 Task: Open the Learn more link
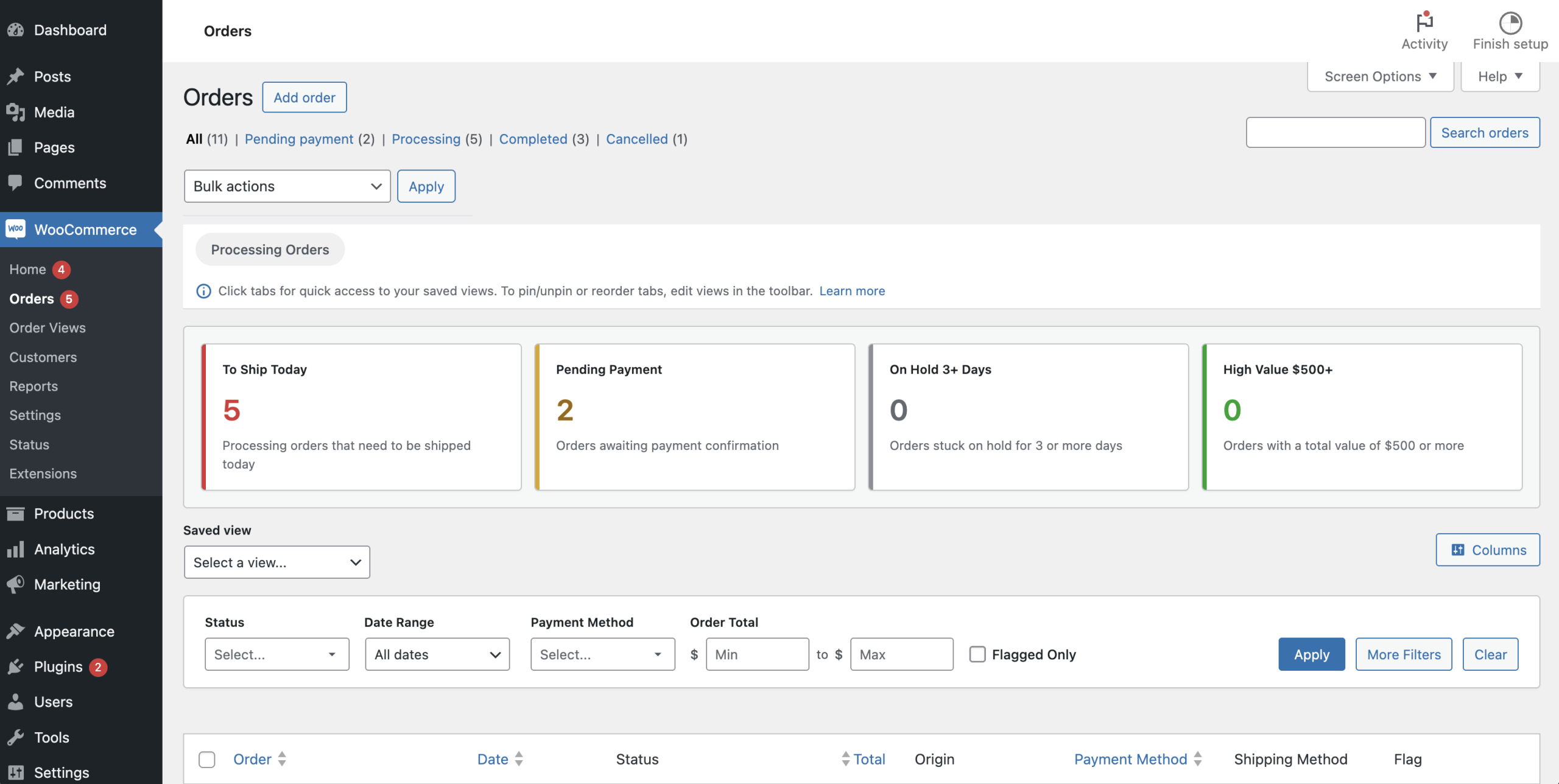(851, 291)
